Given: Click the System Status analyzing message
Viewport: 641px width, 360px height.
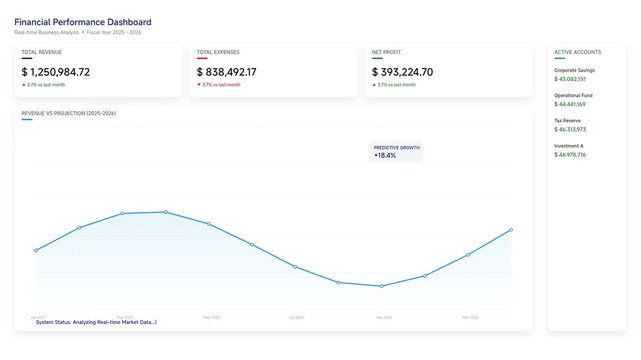Looking at the screenshot, I should pyautogui.click(x=96, y=322).
